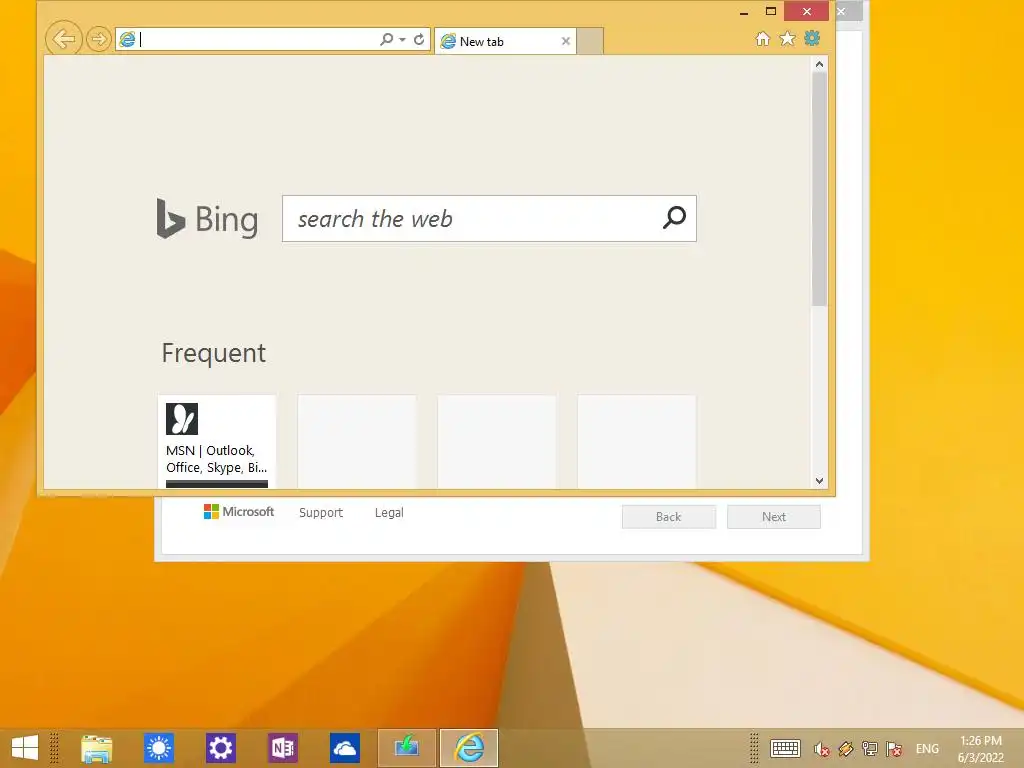Open the Microsoft logo link in background window
Image resolution: width=1024 pixels, height=768 pixels.
(239, 512)
